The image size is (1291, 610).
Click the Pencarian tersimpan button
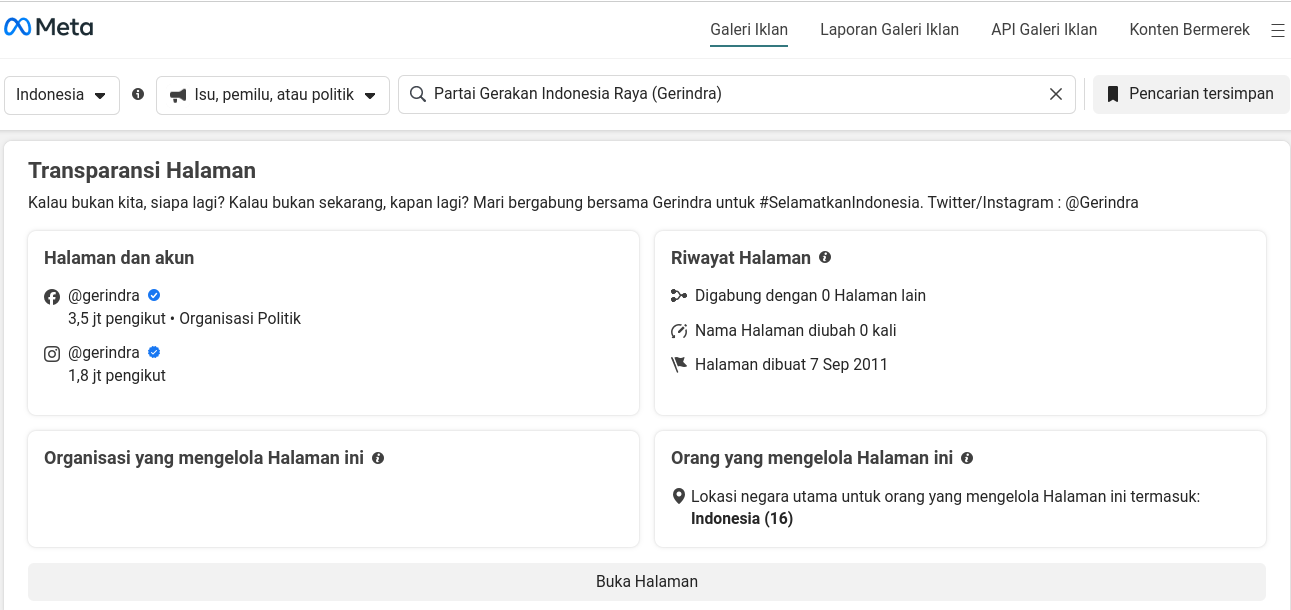point(1191,94)
